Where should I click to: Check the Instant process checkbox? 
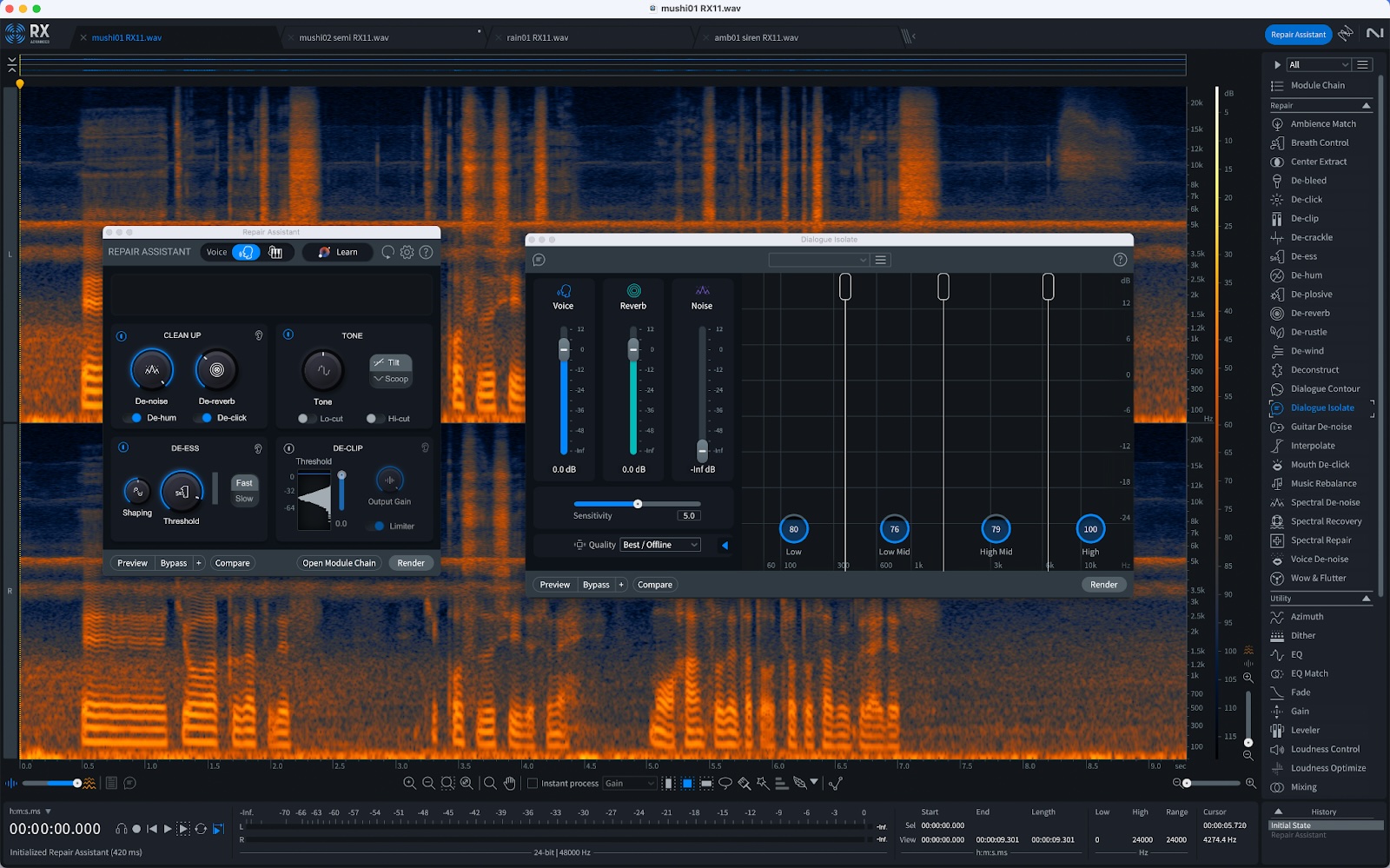pos(533,783)
